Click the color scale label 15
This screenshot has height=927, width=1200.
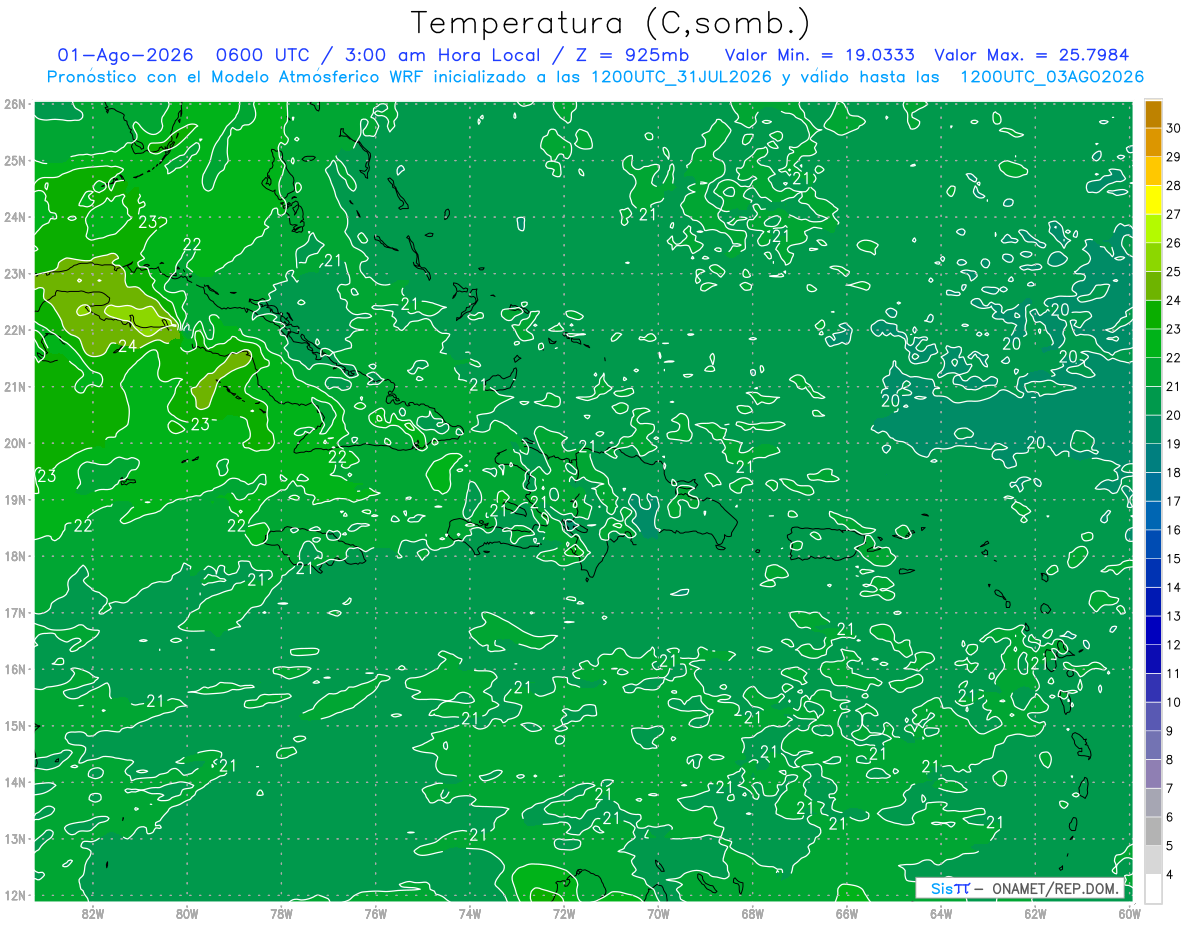[1174, 559]
